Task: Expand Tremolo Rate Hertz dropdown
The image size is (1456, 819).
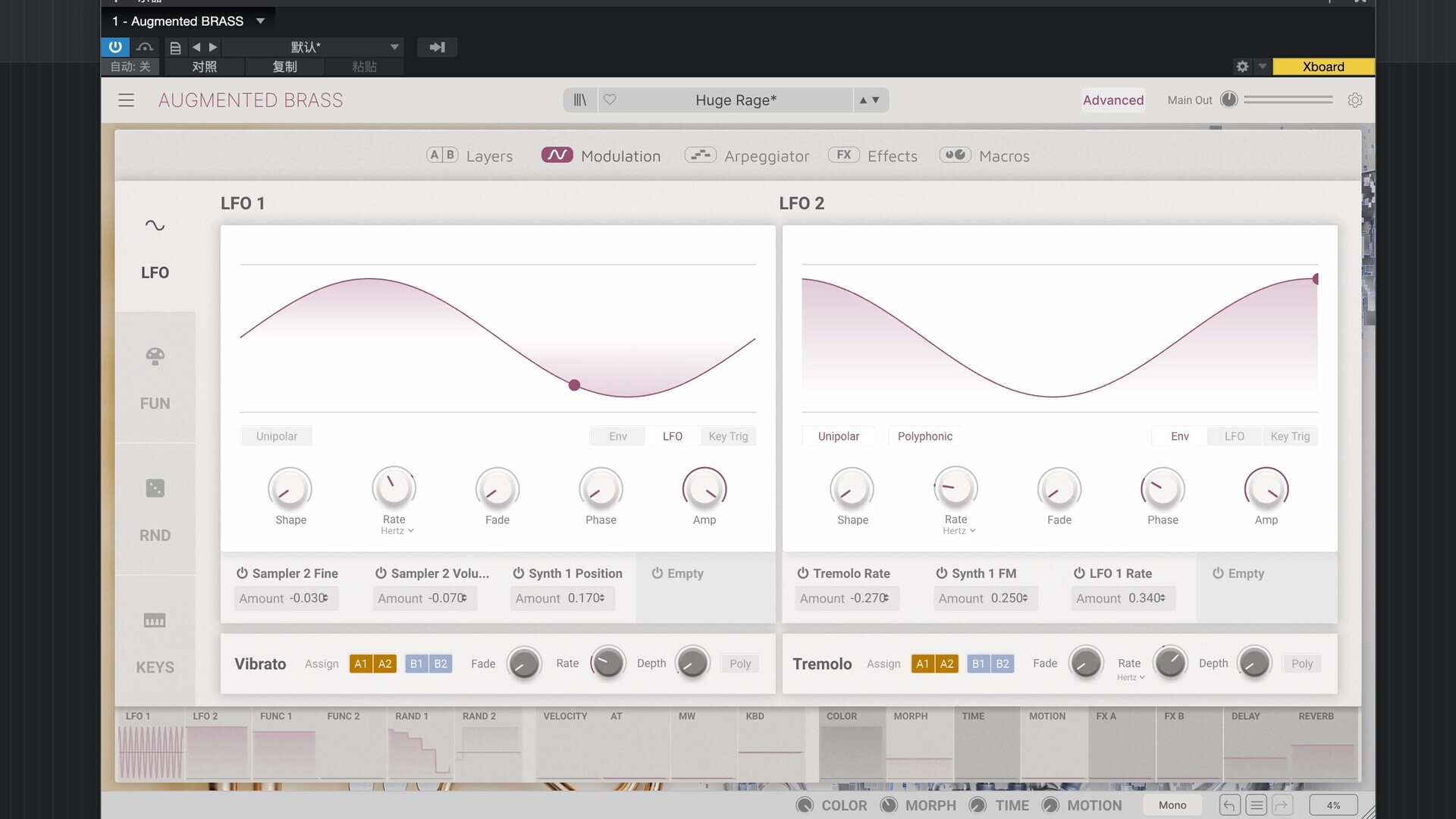Action: click(x=1131, y=677)
